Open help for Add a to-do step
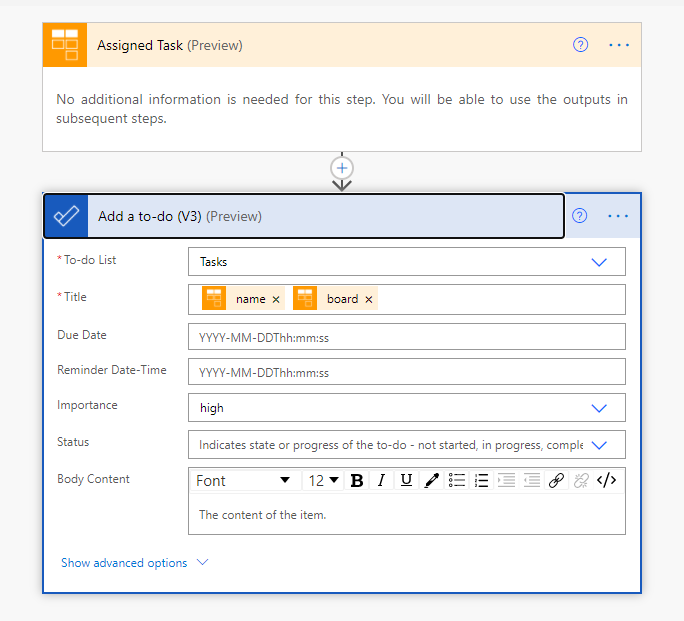 [x=579, y=215]
